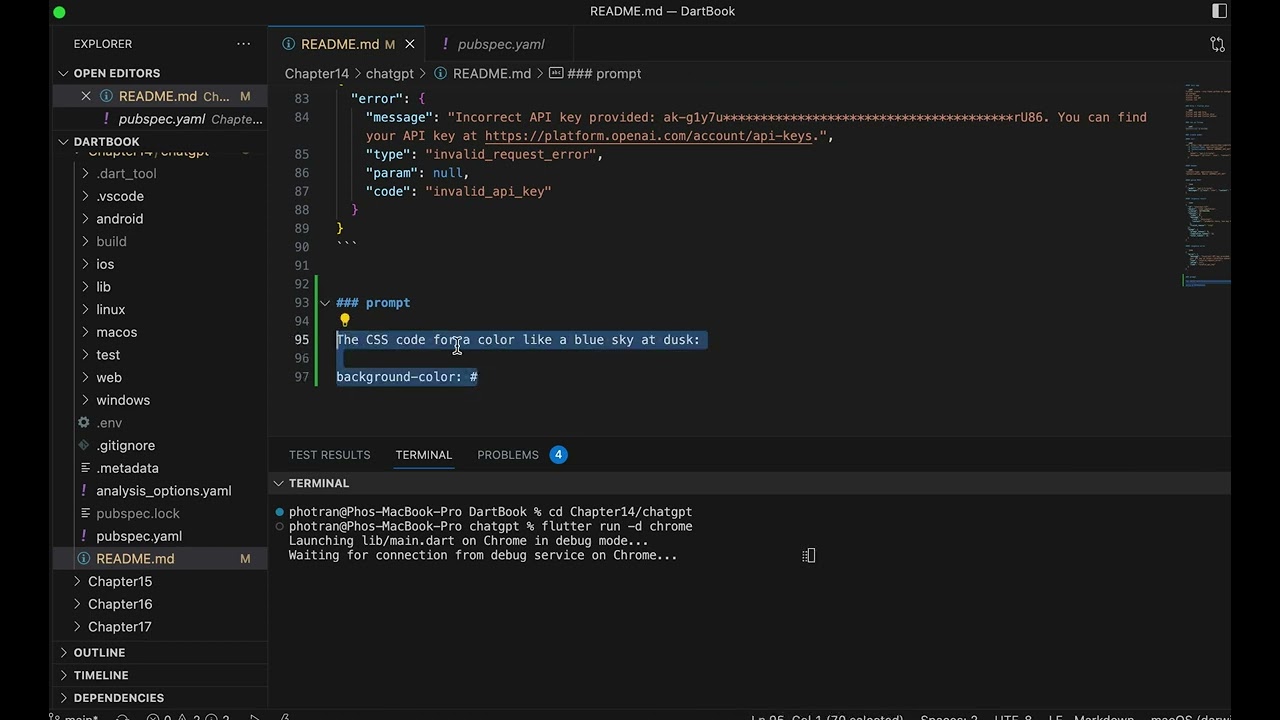Viewport: 1280px width, 720px height.
Task: Switch to the pubspec.yaml editor tab
Action: point(501,44)
